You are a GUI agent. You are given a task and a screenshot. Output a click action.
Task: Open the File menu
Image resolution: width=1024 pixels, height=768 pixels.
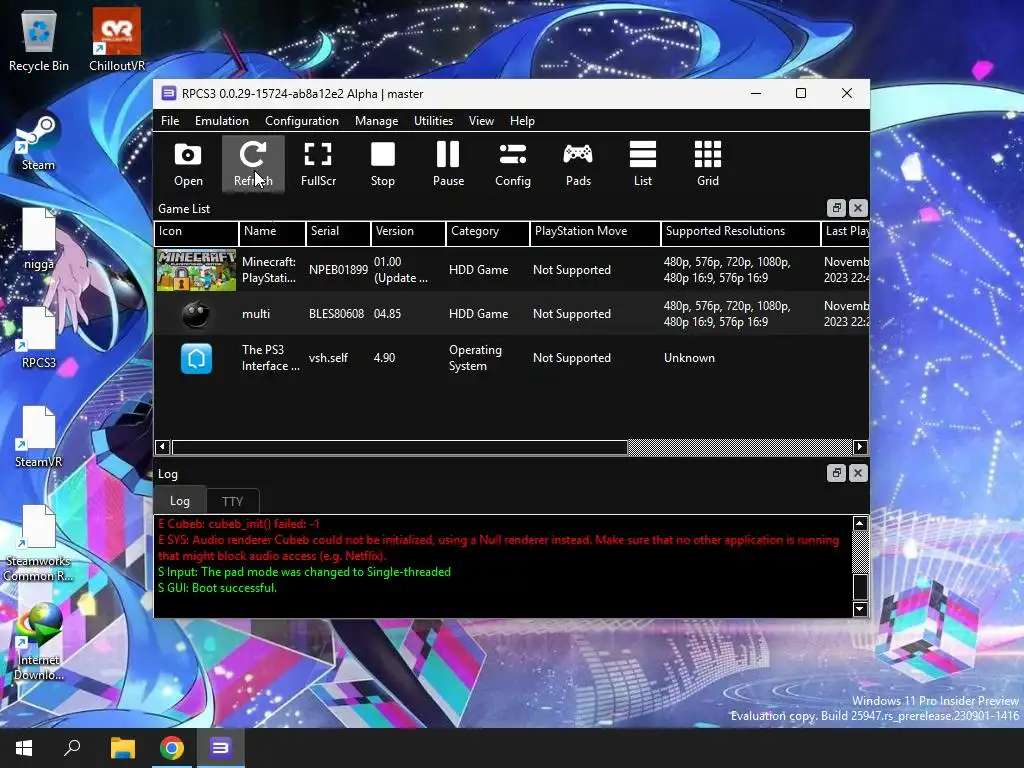coord(170,121)
